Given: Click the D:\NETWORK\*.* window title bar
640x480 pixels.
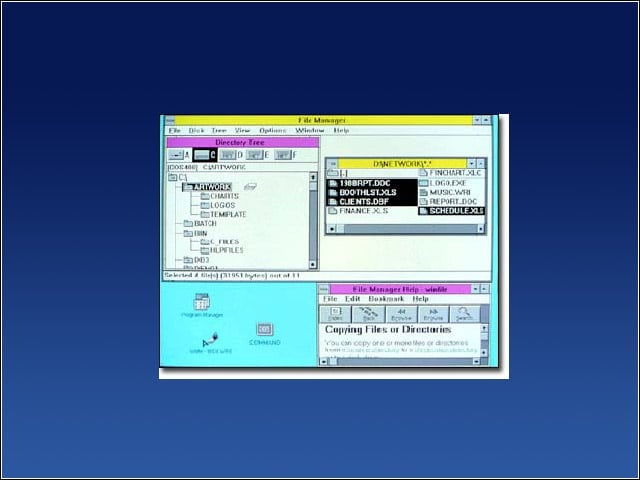Looking at the screenshot, I should point(402,164).
